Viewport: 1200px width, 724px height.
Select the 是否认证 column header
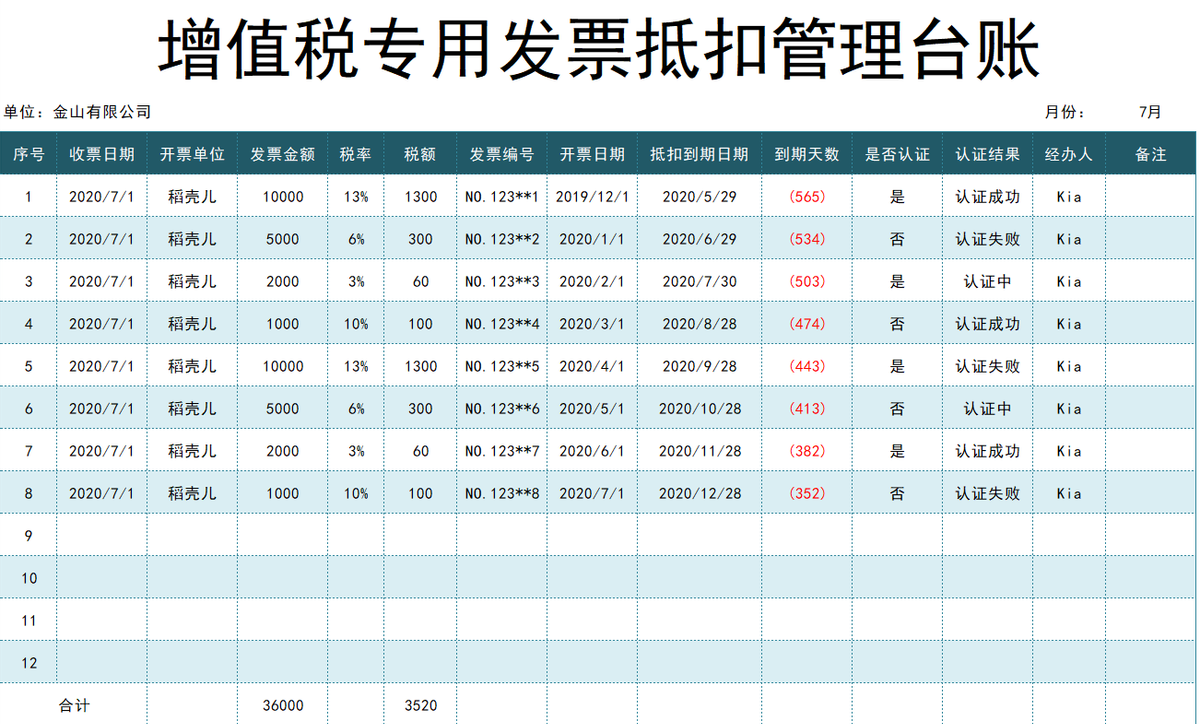(x=898, y=154)
